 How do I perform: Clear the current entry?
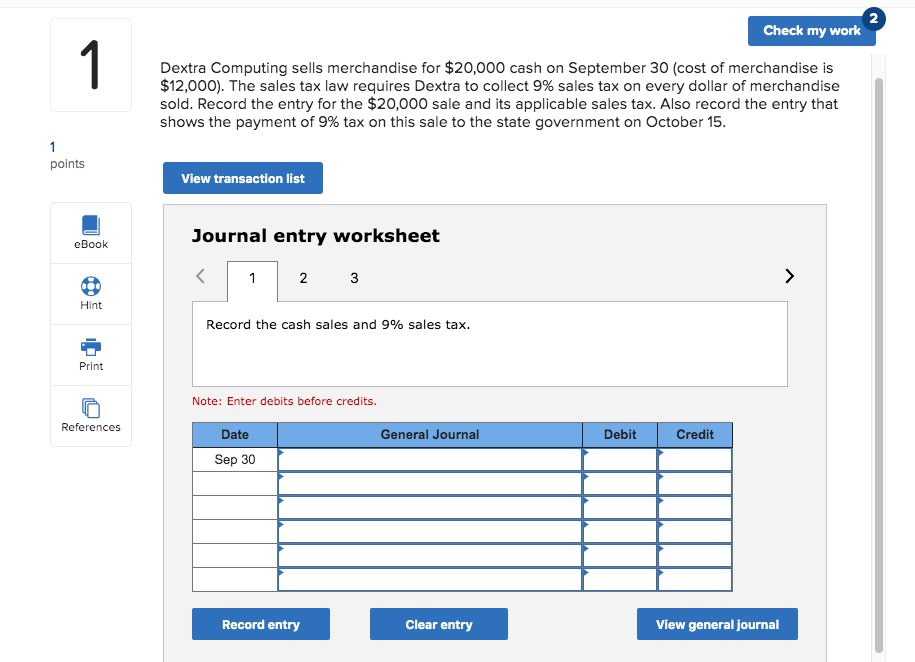(438, 623)
